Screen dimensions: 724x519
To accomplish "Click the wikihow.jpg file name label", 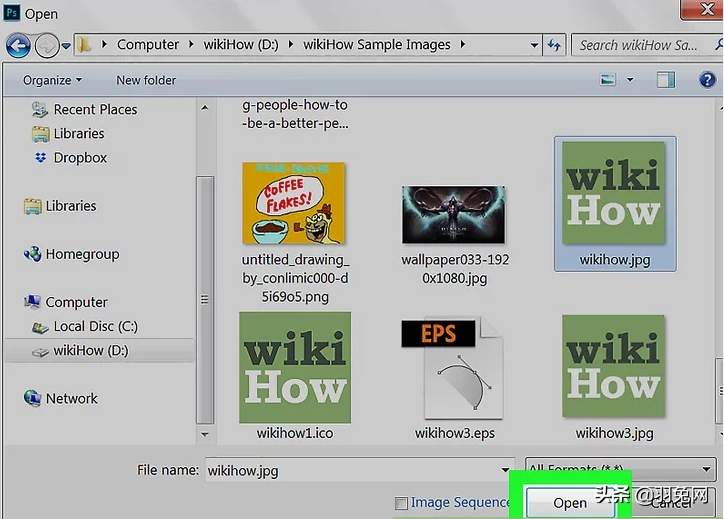I will 615,260.
